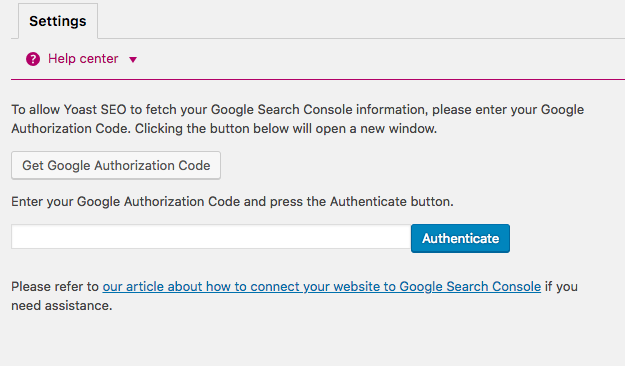
Task: Click the 'need assistance.' text
Action: pos(62,306)
